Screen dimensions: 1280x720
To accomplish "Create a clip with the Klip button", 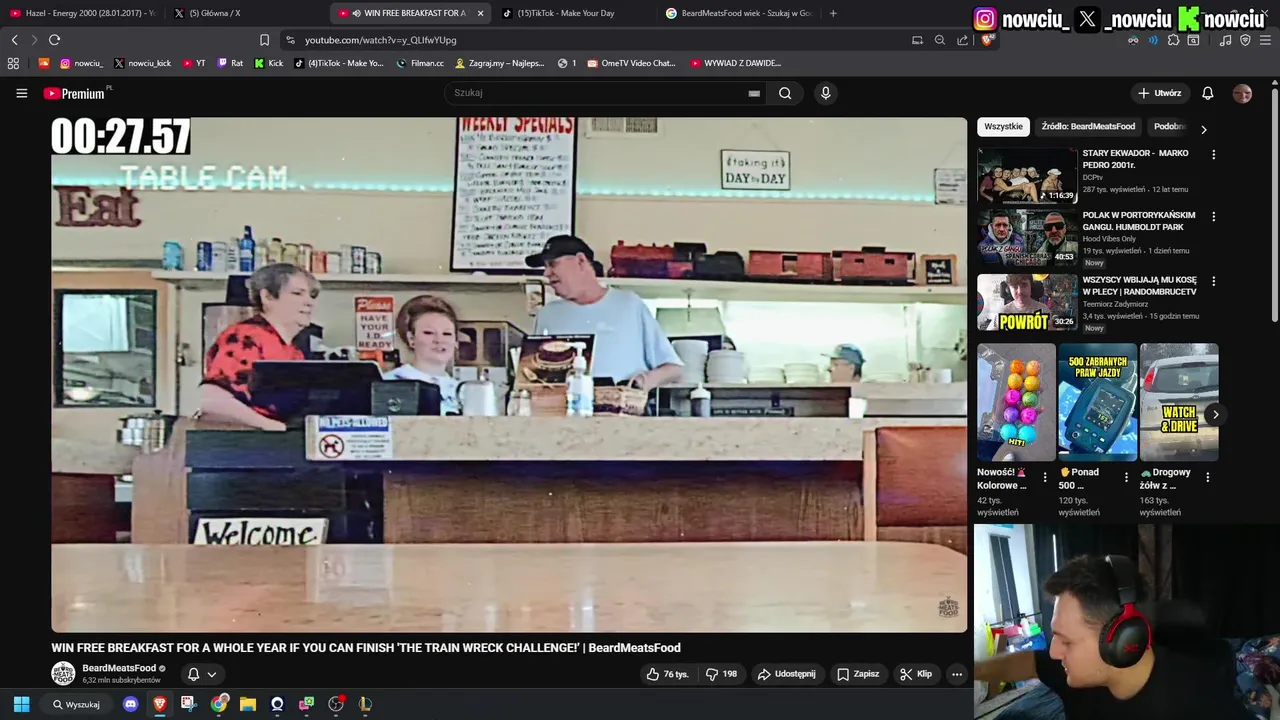I will [916, 674].
